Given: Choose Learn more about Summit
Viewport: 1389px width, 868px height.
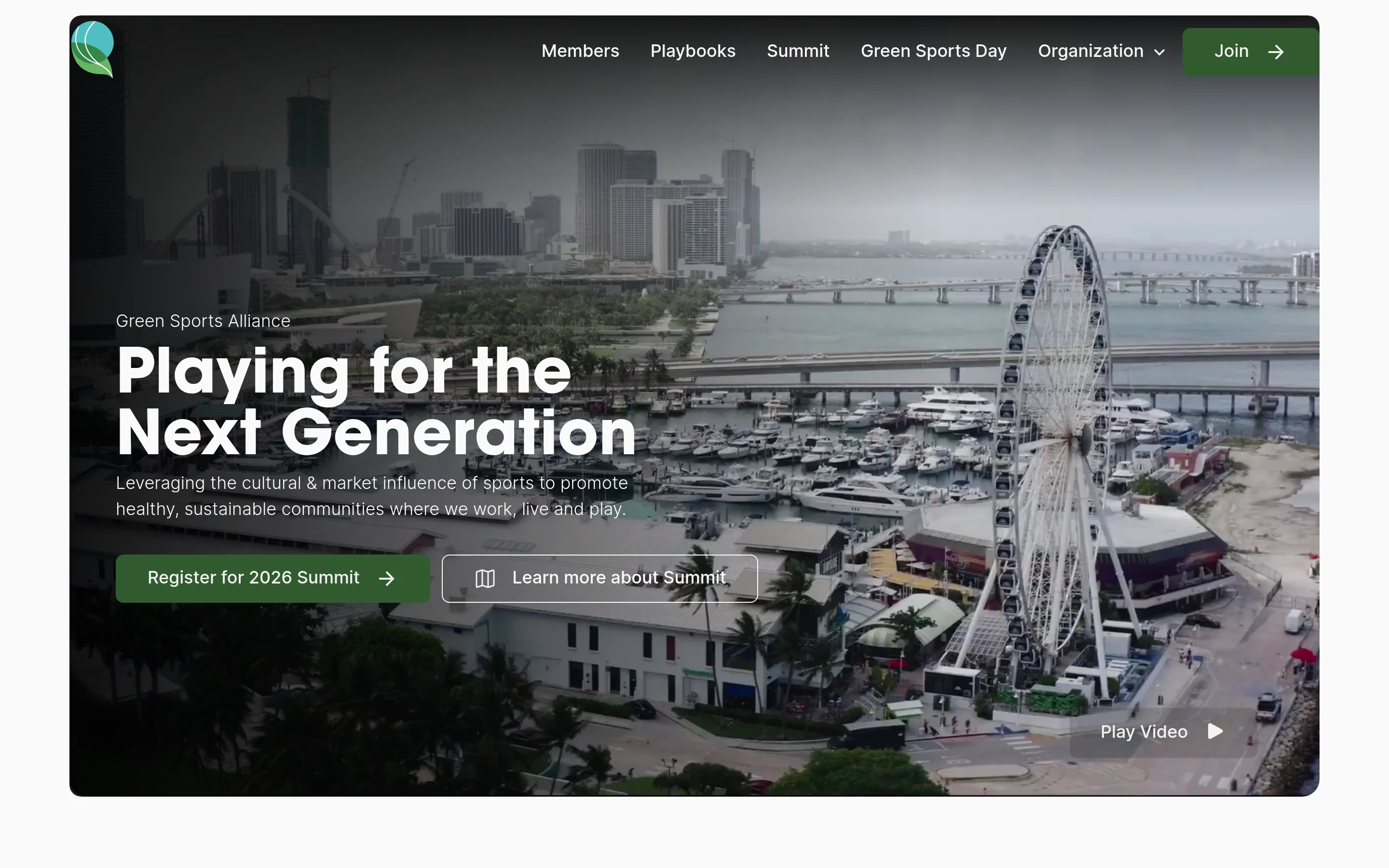Looking at the screenshot, I should tap(619, 578).
